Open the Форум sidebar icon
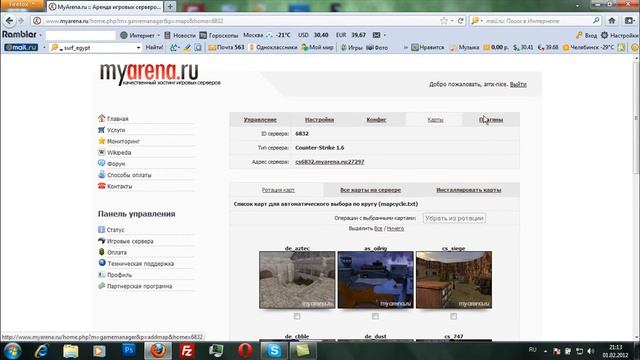Image resolution: width=640 pixels, height=360 pixels. point(102,163)
